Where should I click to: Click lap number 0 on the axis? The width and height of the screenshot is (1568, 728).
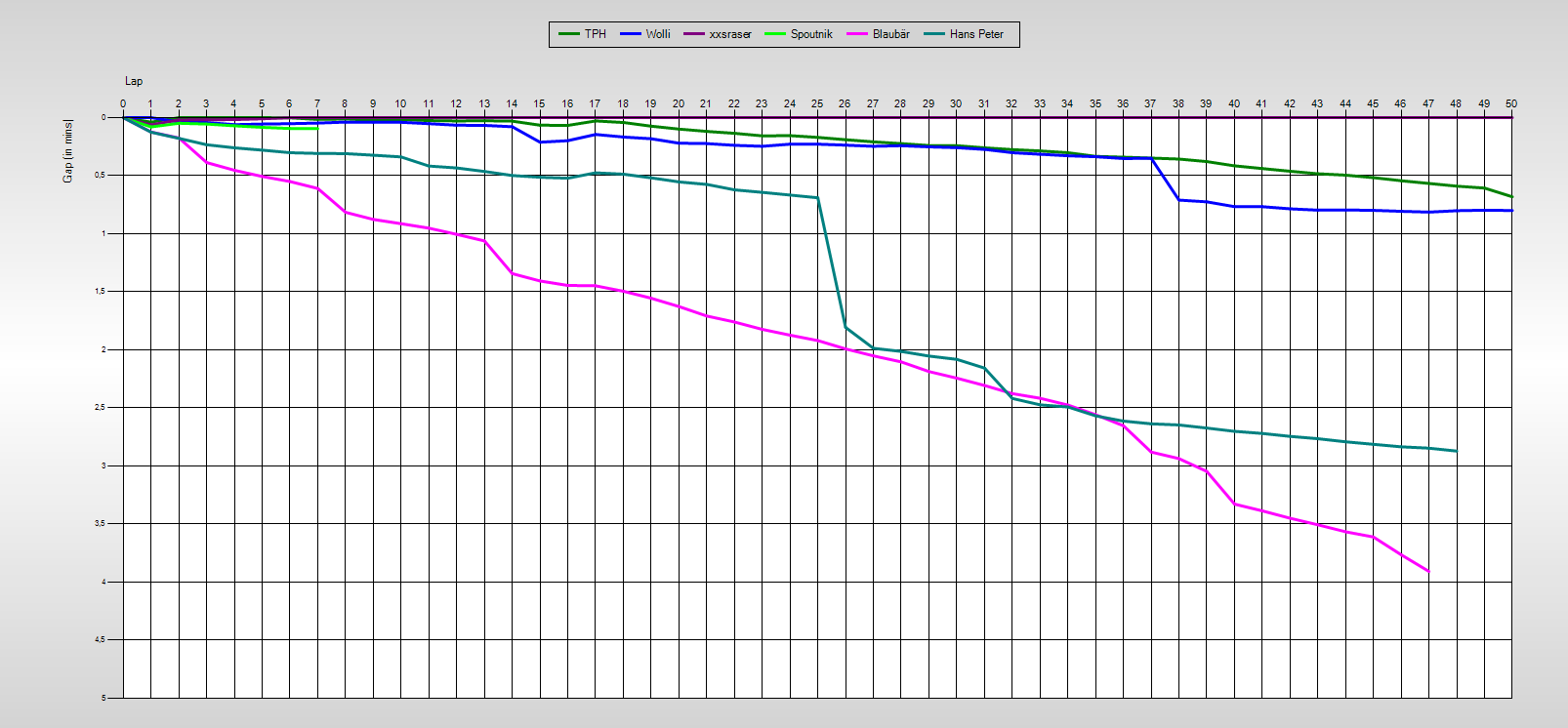[123, 103]
